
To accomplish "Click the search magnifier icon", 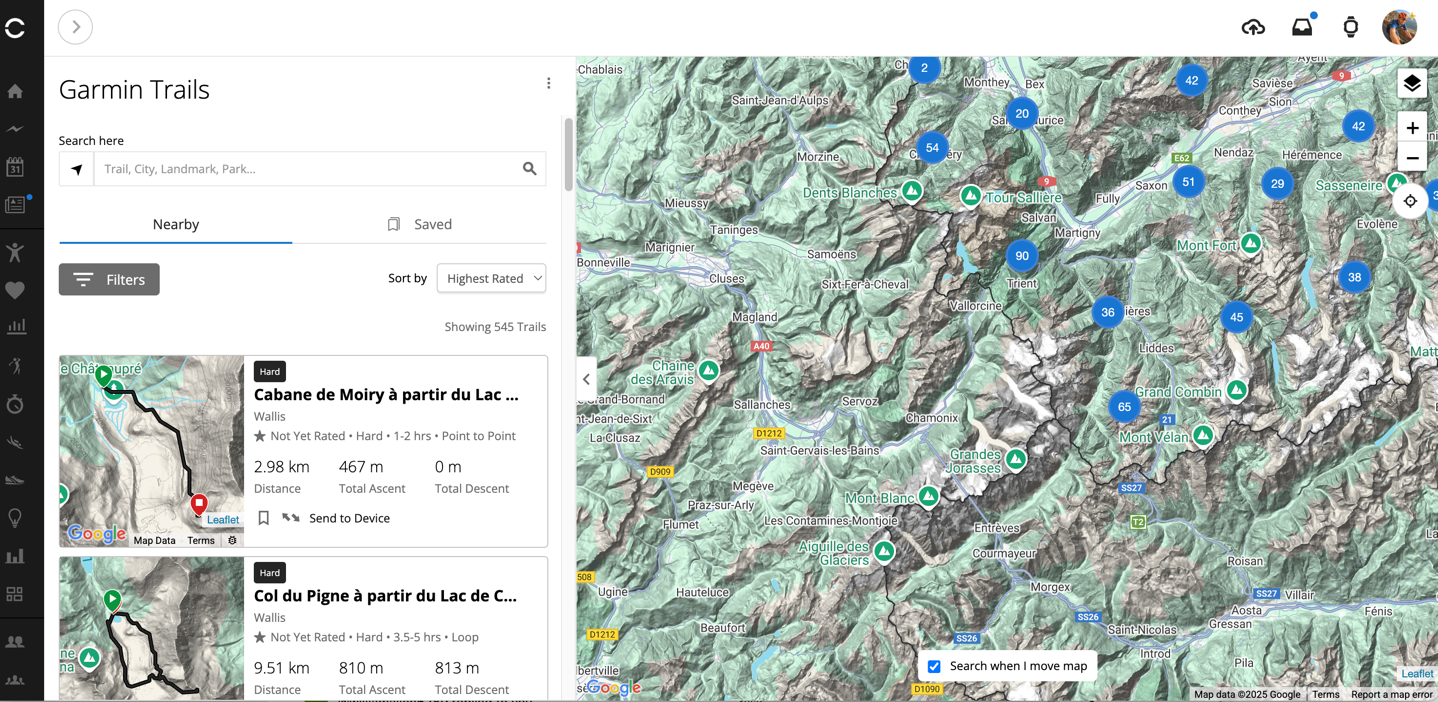I will (x=530, y=169).
